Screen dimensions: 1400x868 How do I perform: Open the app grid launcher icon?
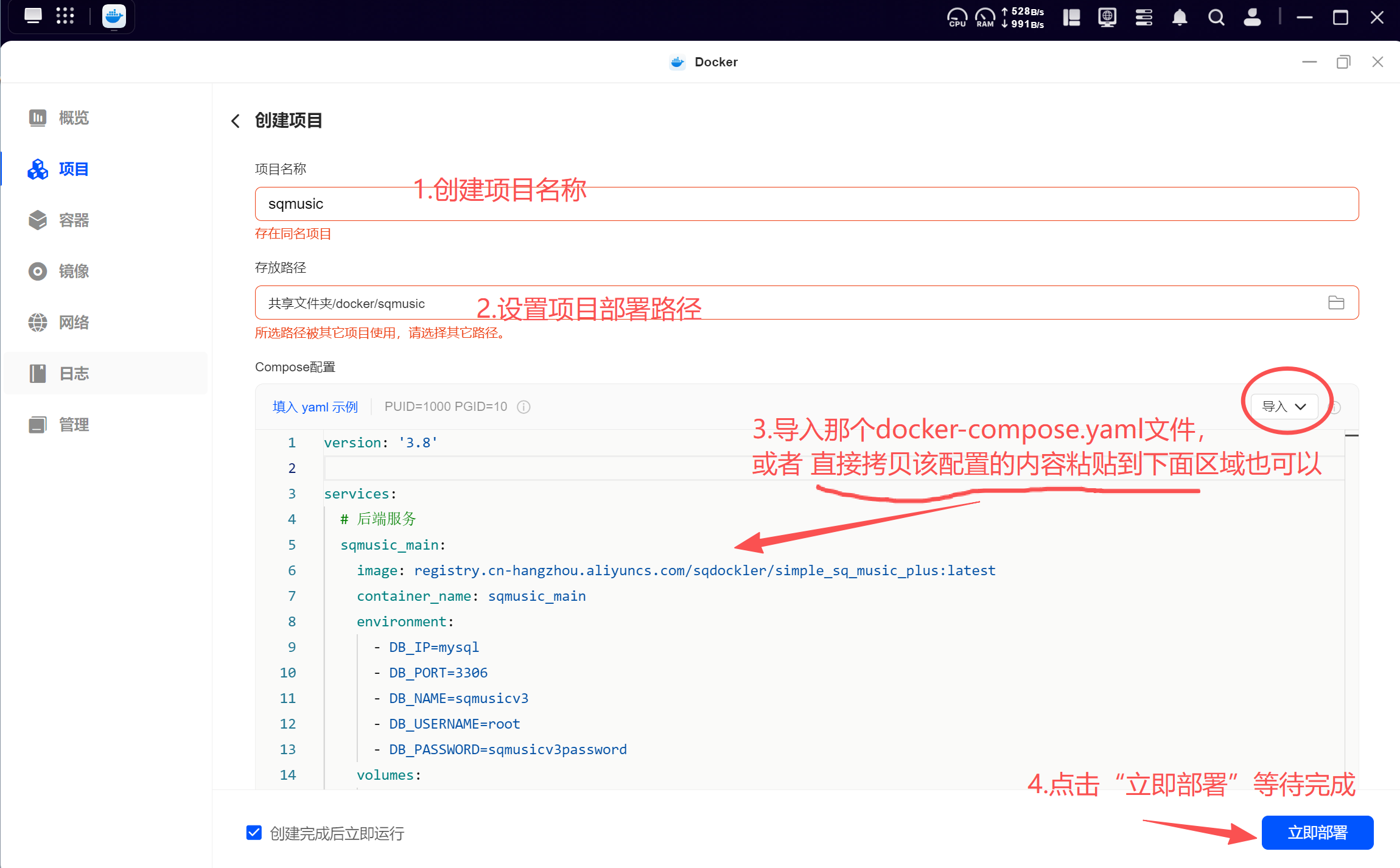(65, 16)
